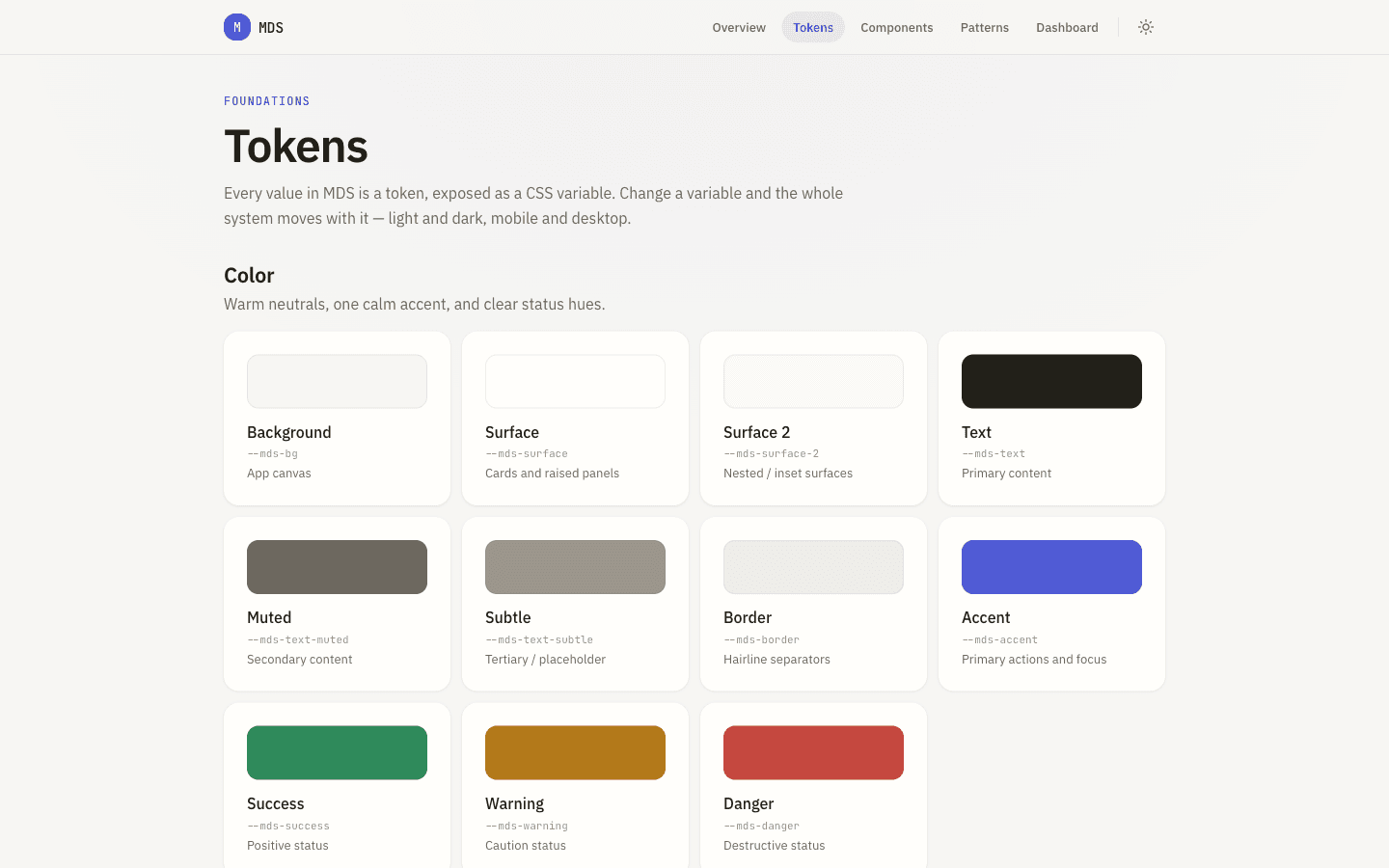Open the Patterns nav link
The height and width of the screenshot is (868, 1389).
click(x=985, y=27)
